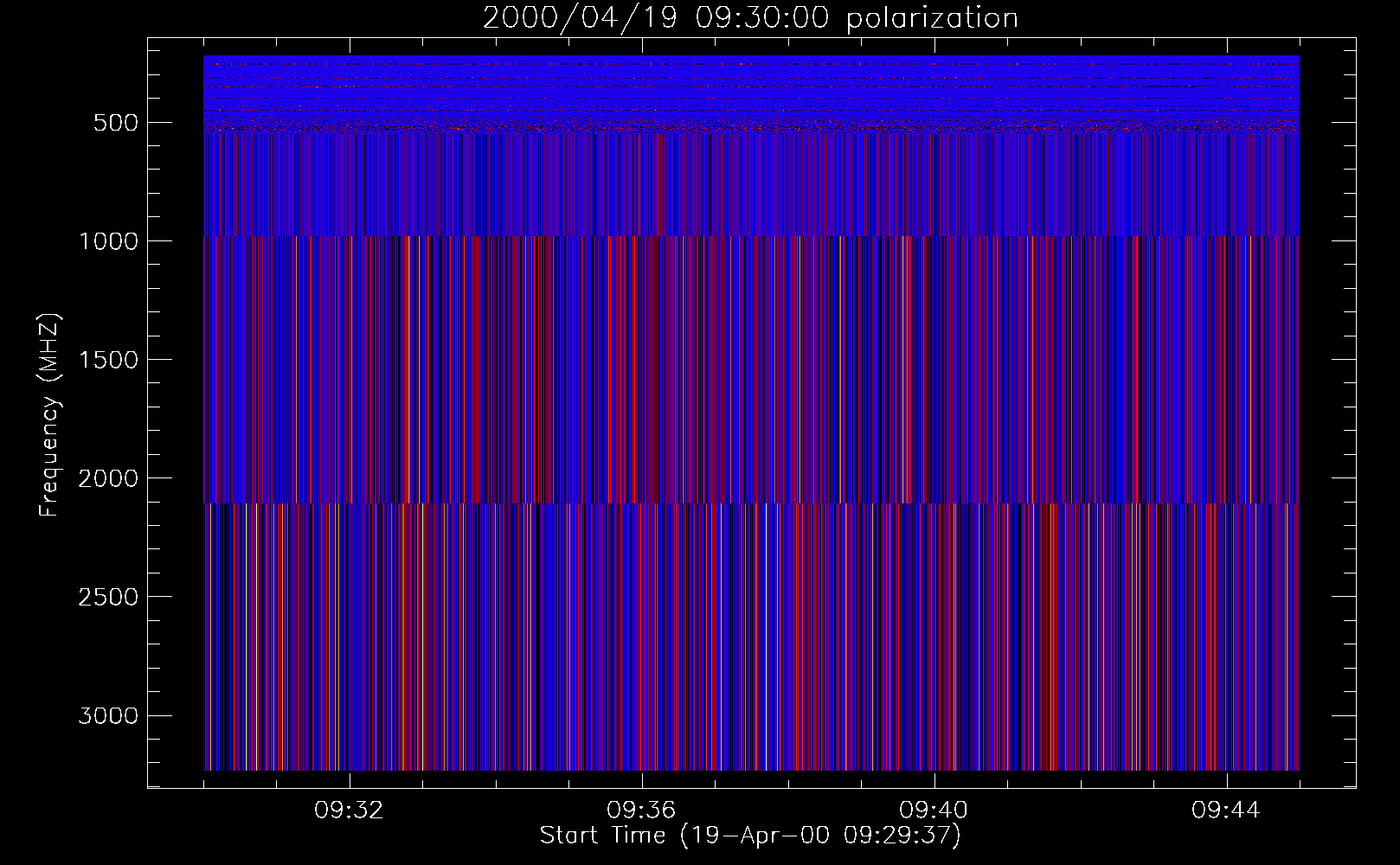Select the 2000 frequency axis label
The width and height of the screenshot is (1400, 865).
click(108, 478)
